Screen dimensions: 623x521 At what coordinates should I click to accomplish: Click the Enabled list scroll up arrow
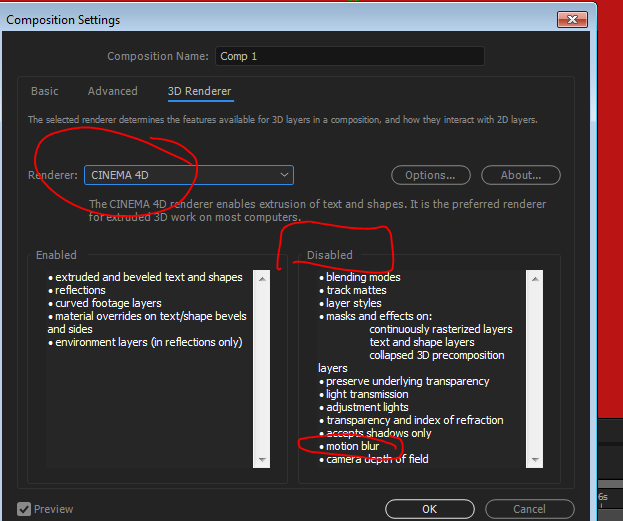click(x=262, y=279)
